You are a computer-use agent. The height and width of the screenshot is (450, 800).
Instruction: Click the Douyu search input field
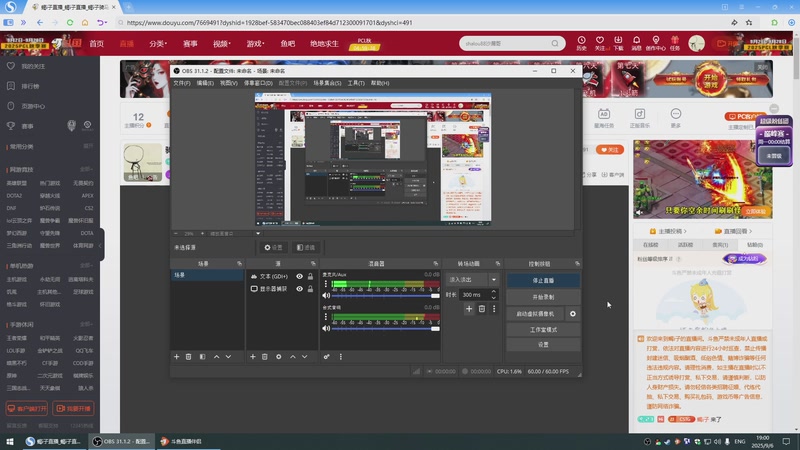coord(505,43)
